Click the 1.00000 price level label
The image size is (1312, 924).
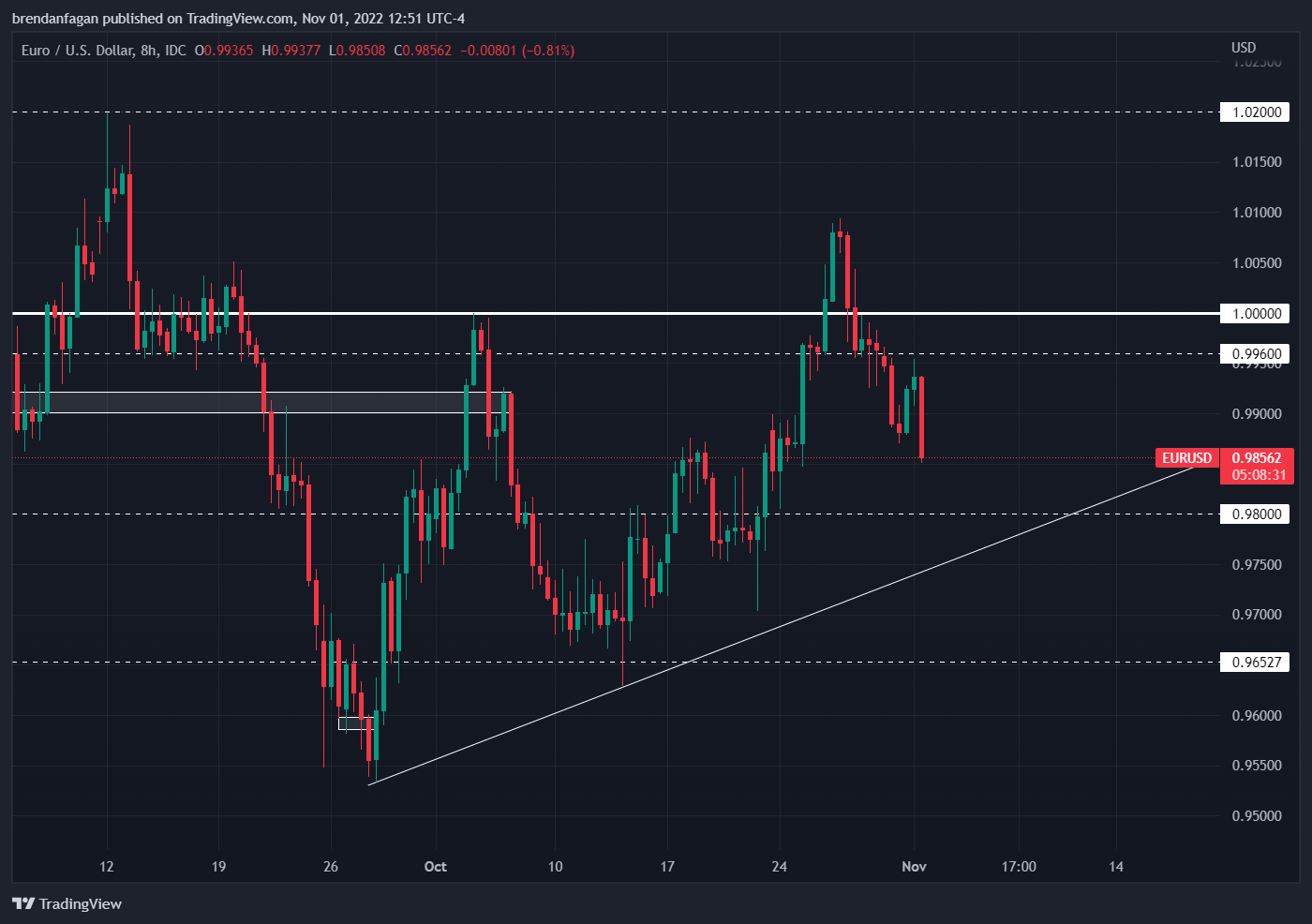click(x=1255, y=314)
